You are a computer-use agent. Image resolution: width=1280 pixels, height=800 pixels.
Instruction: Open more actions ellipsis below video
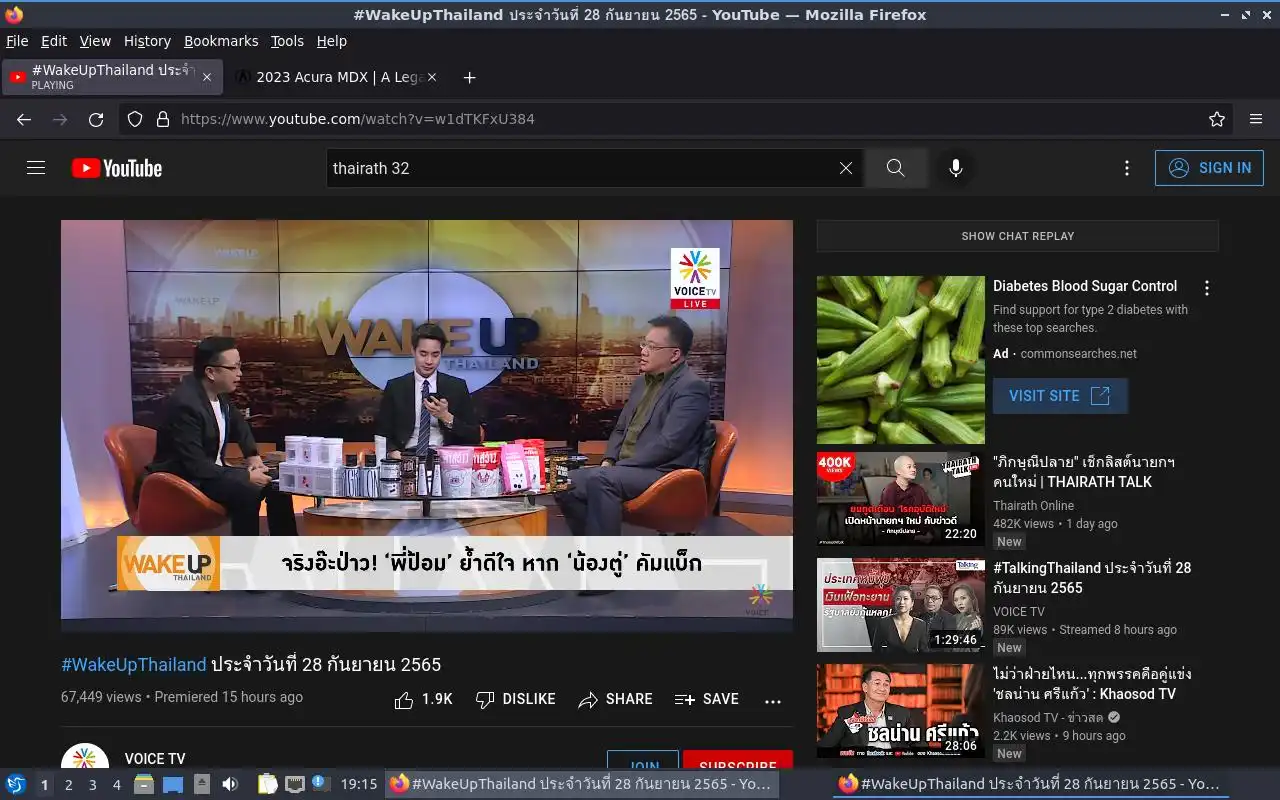pos(773,701)
